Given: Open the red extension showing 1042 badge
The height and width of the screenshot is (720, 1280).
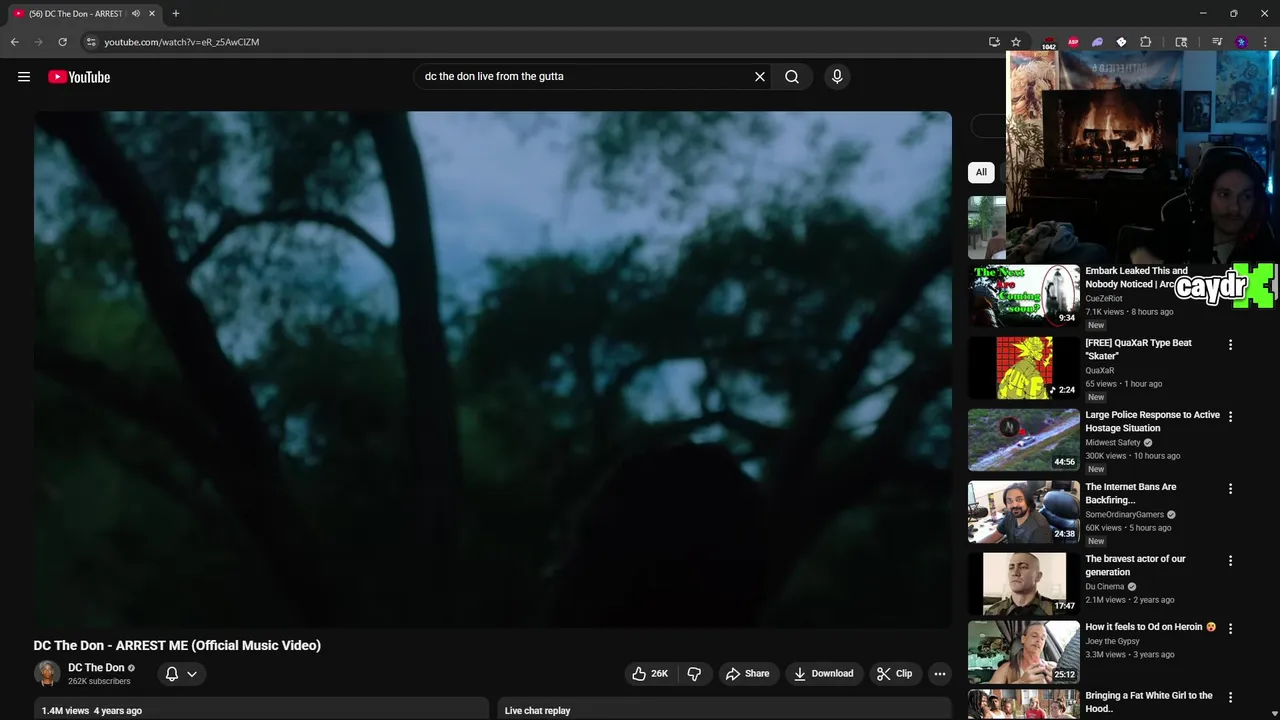Looking at the screenshot, I should coord(1049,42).
